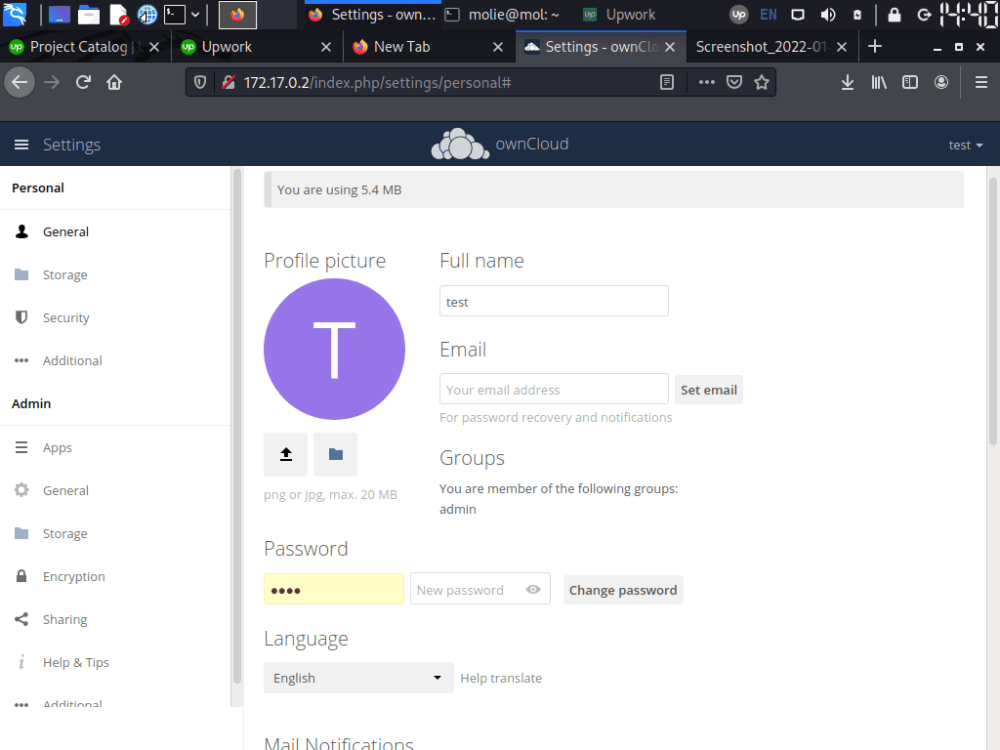Click the sidebar vertical scrollbar
Image resolution: width=1000 pixels, height=750 pixels.
point(237,427)
